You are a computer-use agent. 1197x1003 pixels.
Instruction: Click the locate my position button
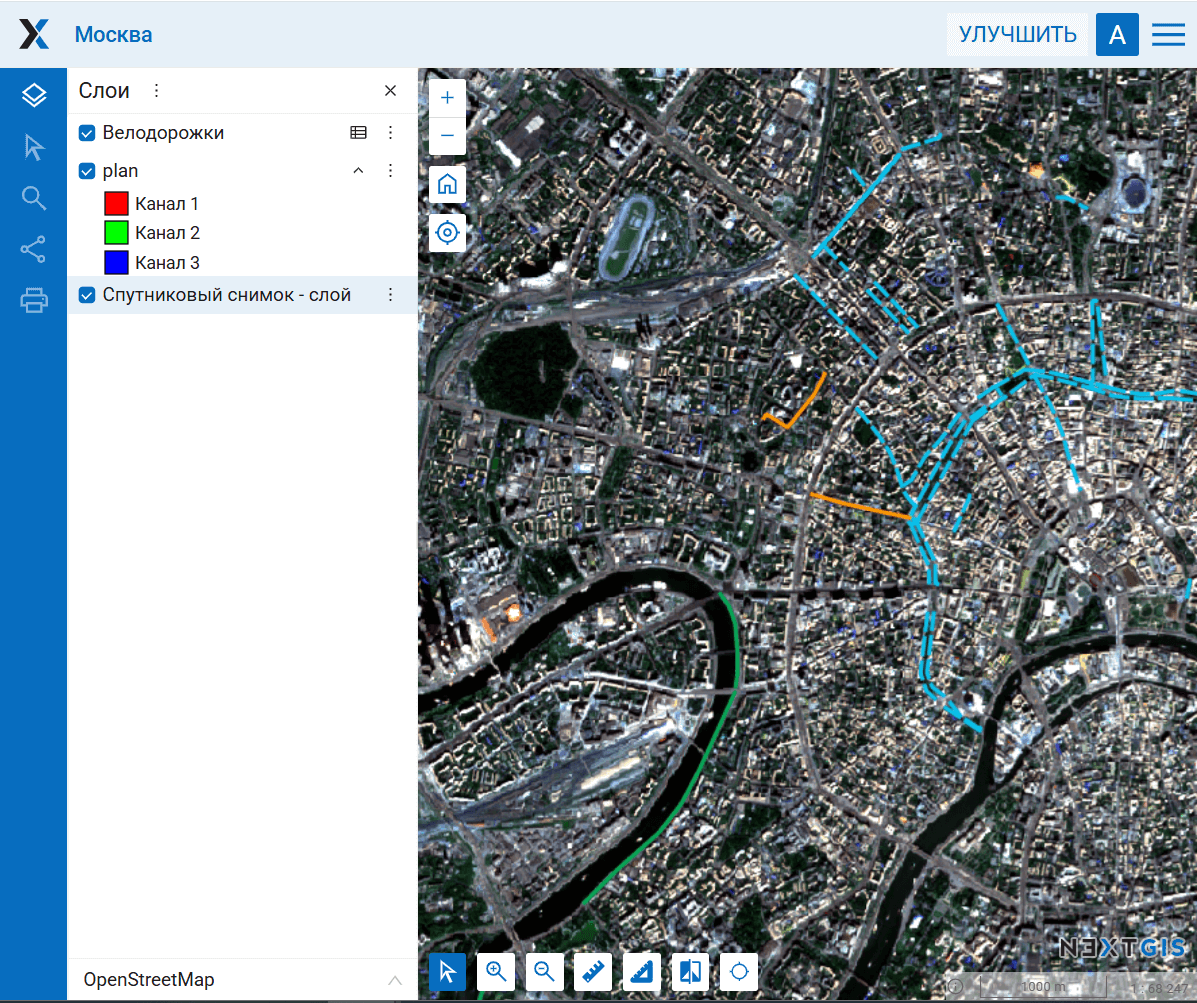(x=447, y=233)
